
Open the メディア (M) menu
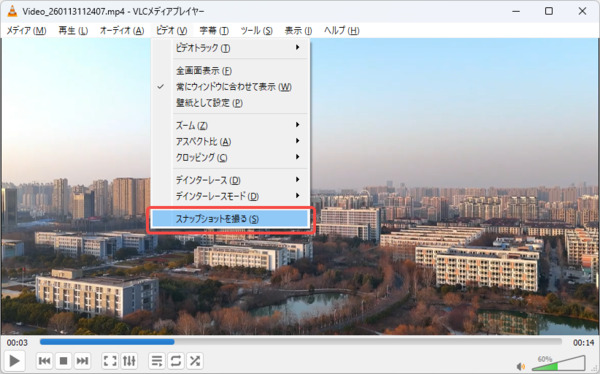(26, 31)
